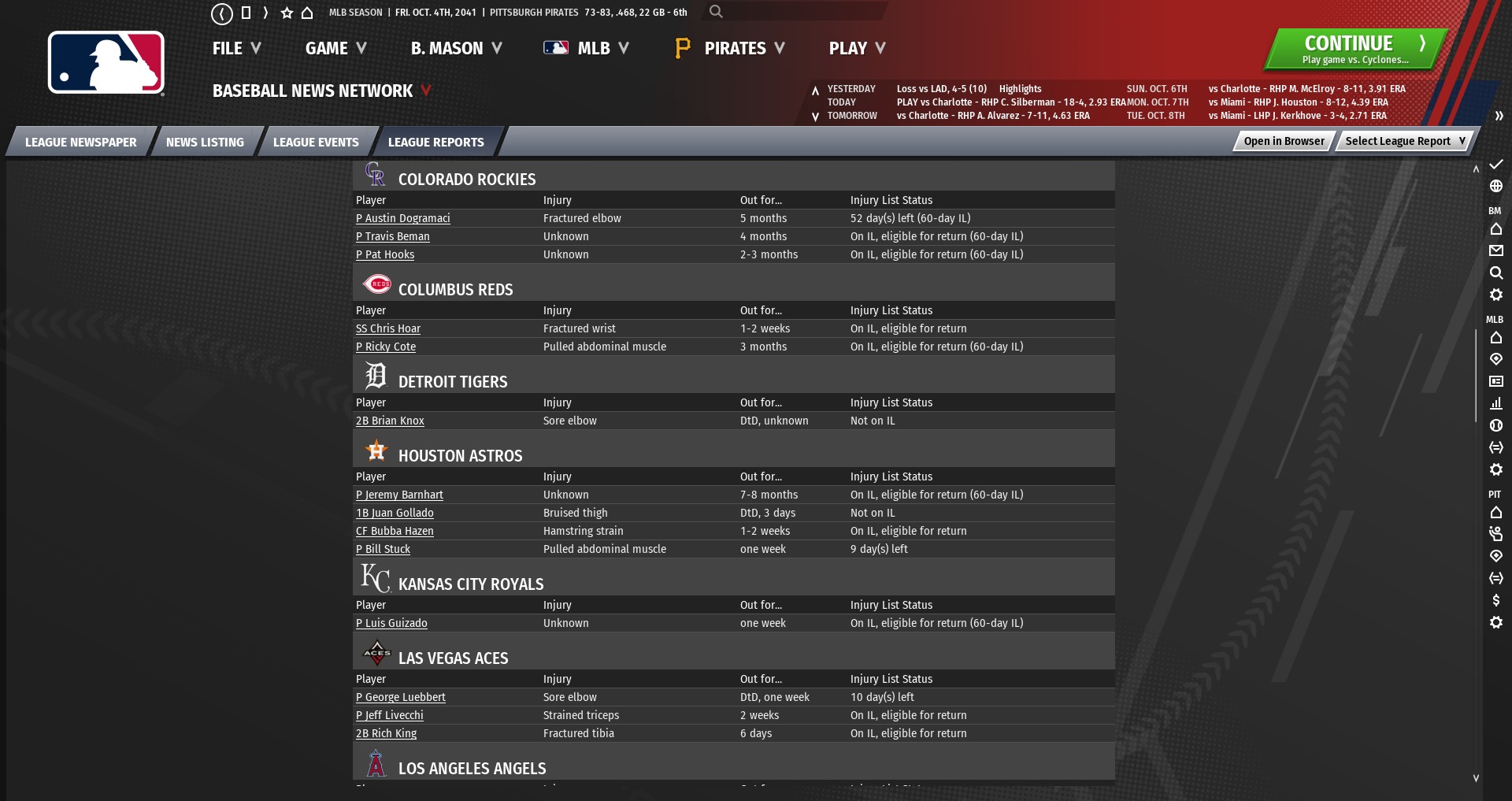Open player P Austin Dogramaci
1512x801 pixels.
403,218
